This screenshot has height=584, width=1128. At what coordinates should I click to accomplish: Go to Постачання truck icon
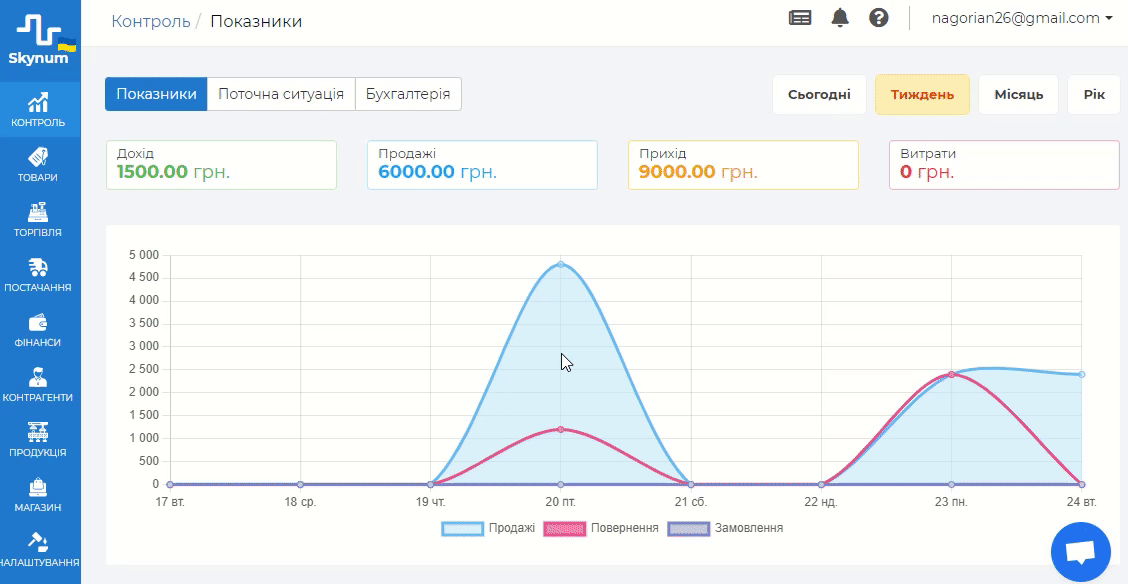[x=39, y=268]
